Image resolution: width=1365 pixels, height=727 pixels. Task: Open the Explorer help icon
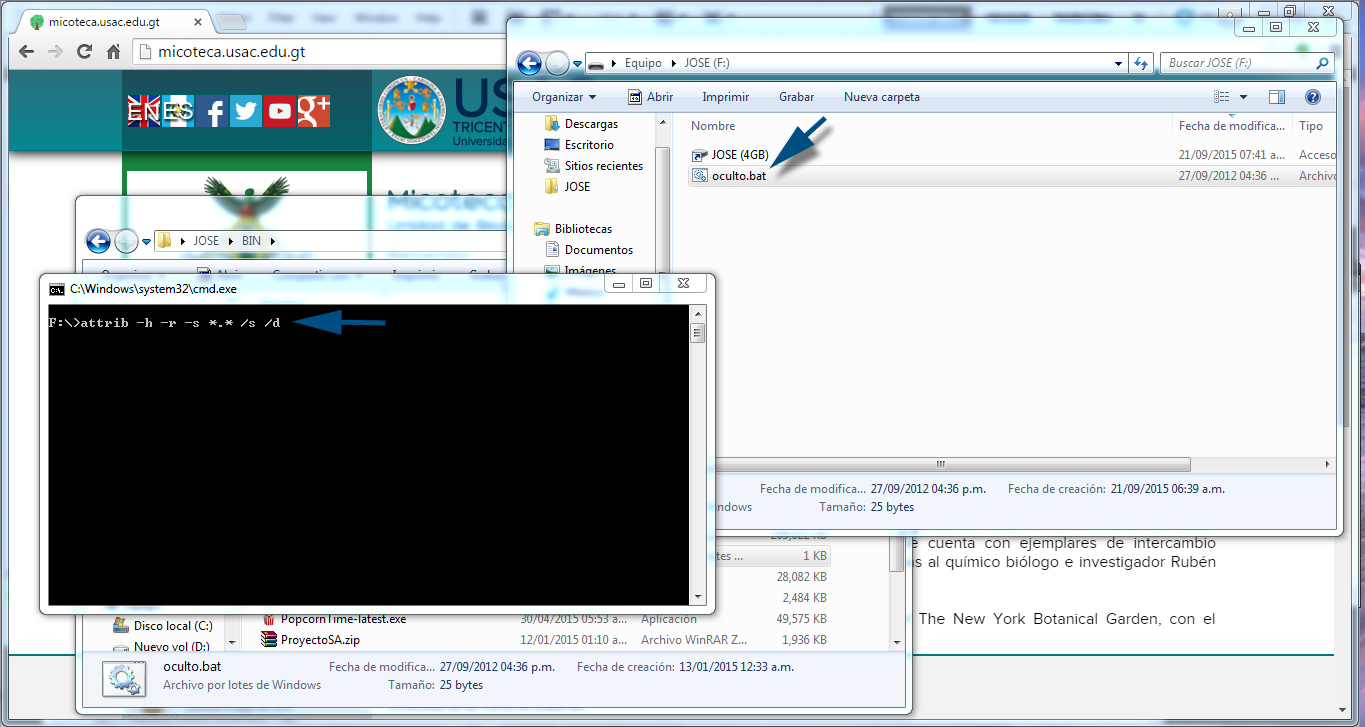tap(1313, 97)
